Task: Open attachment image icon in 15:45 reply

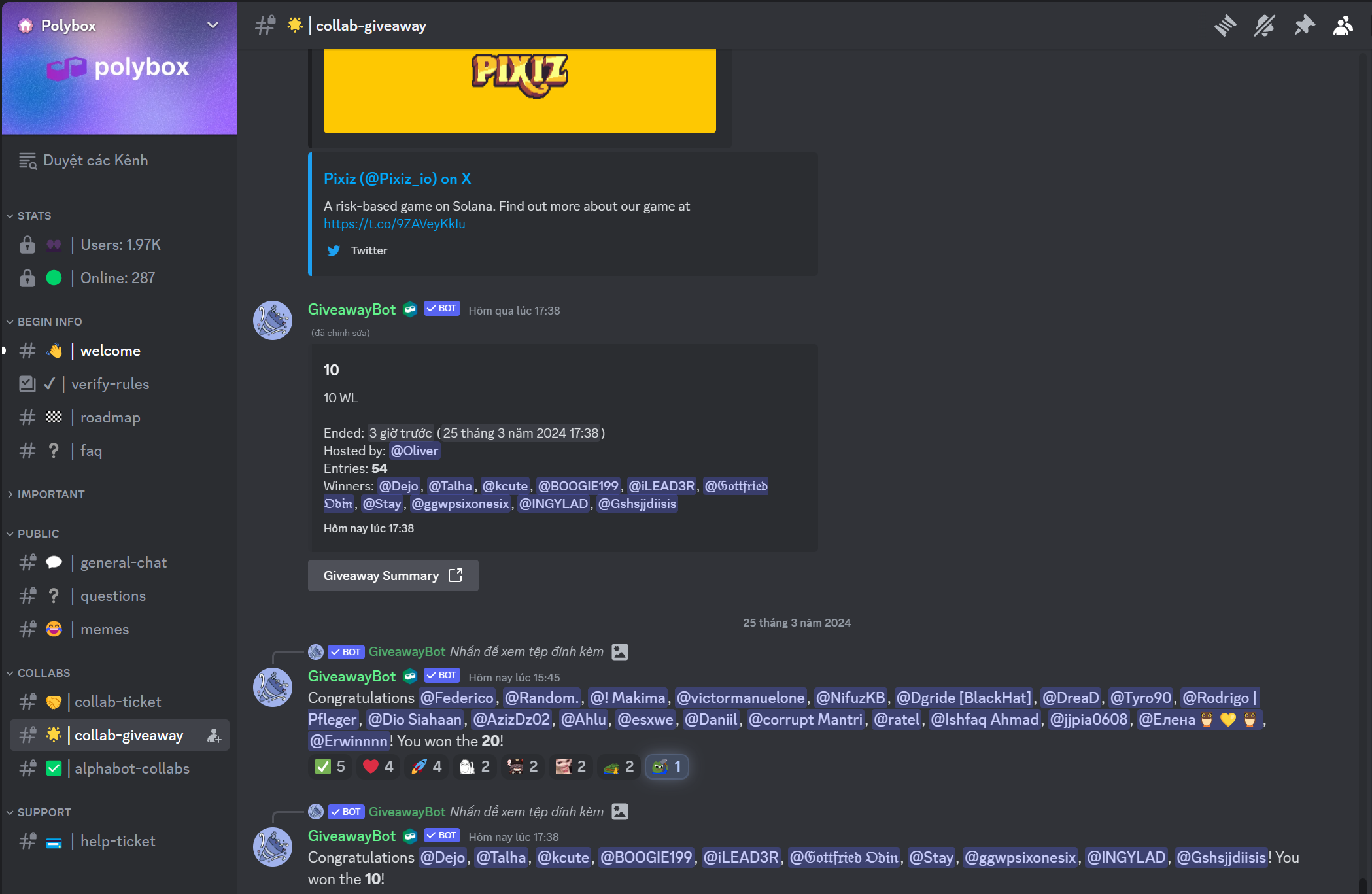Action: point(619,652)
